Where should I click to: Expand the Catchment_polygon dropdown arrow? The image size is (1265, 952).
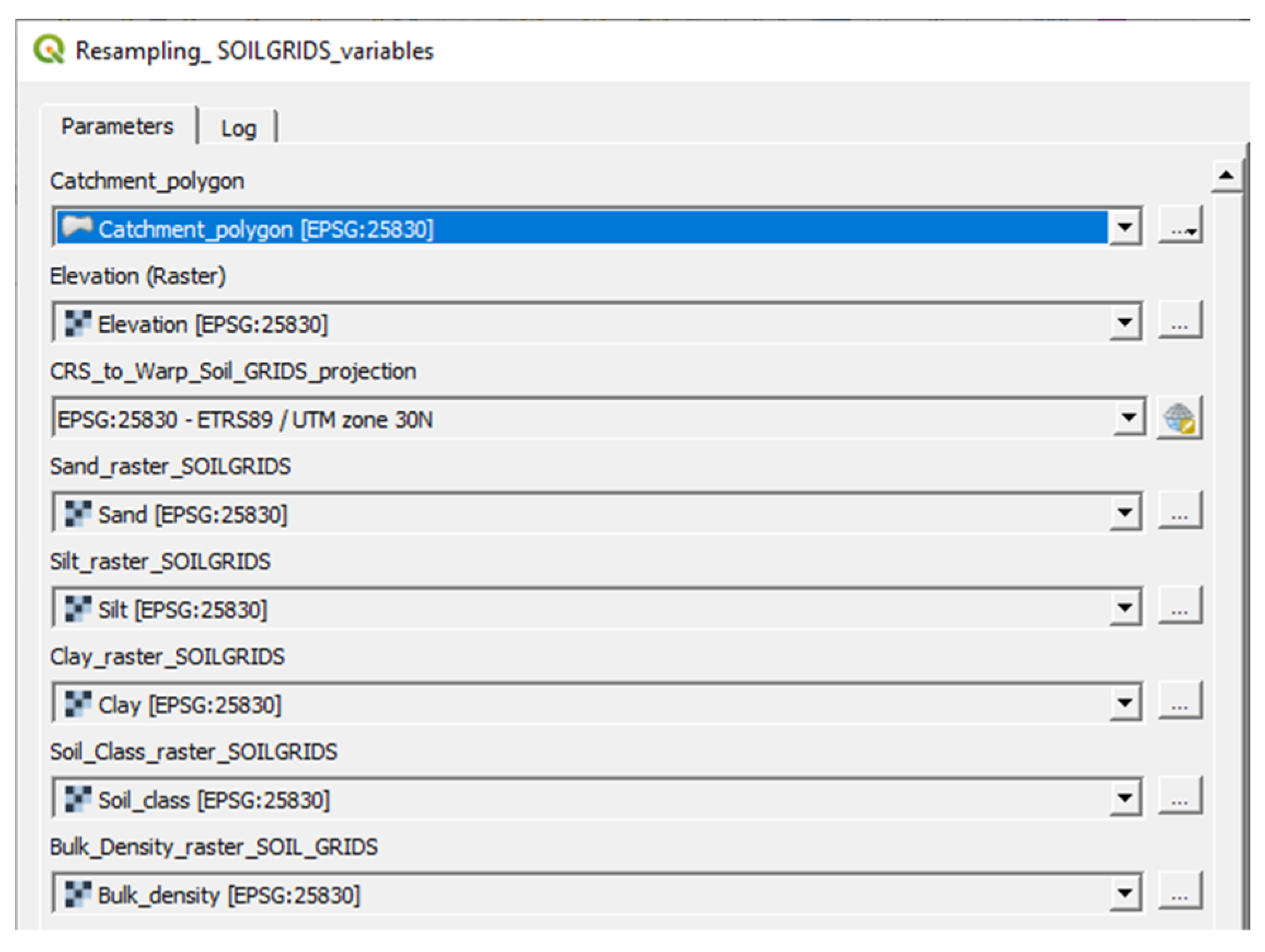pyautogui.click(x=1125, y=227)
